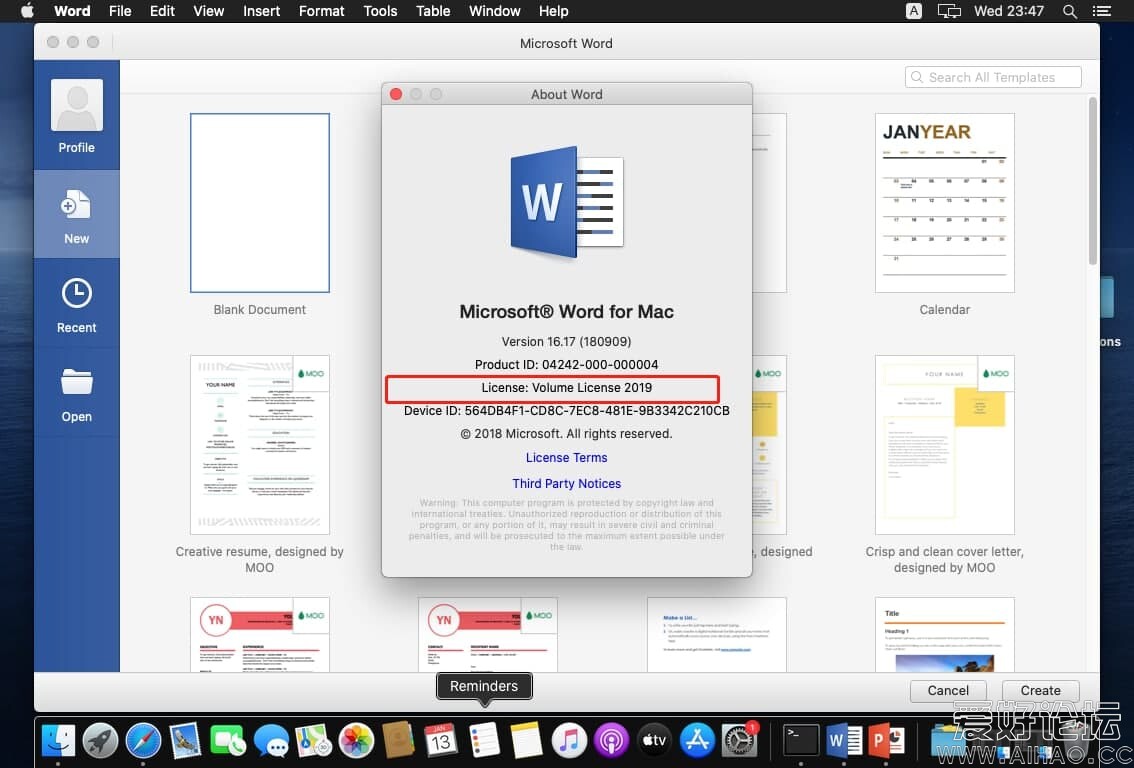Click the Open folder sidebar icon

[x=76, y=394]
